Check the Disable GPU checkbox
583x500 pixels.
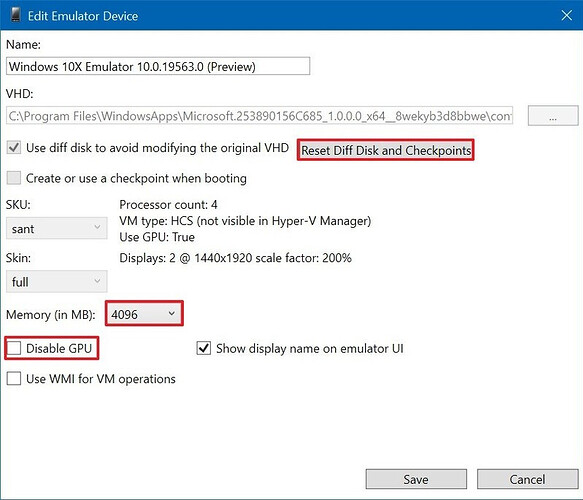tap(14, 348)
